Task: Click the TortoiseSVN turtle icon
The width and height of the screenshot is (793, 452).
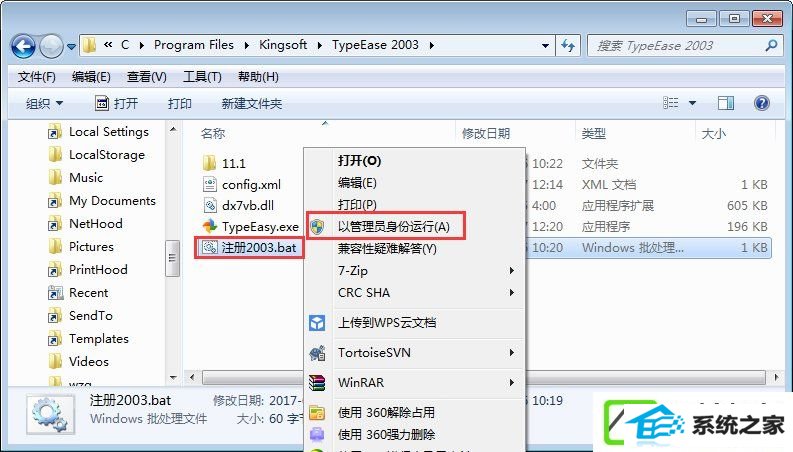Action: 317,353
